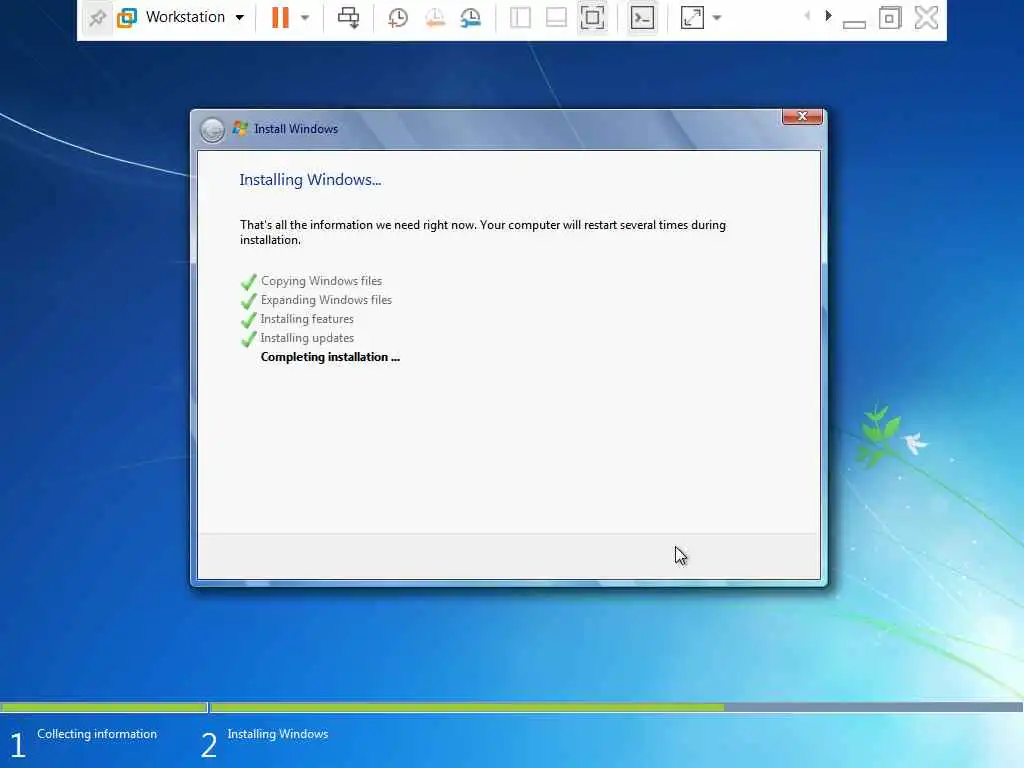Click the restart information paragraph

pos(483,232)
